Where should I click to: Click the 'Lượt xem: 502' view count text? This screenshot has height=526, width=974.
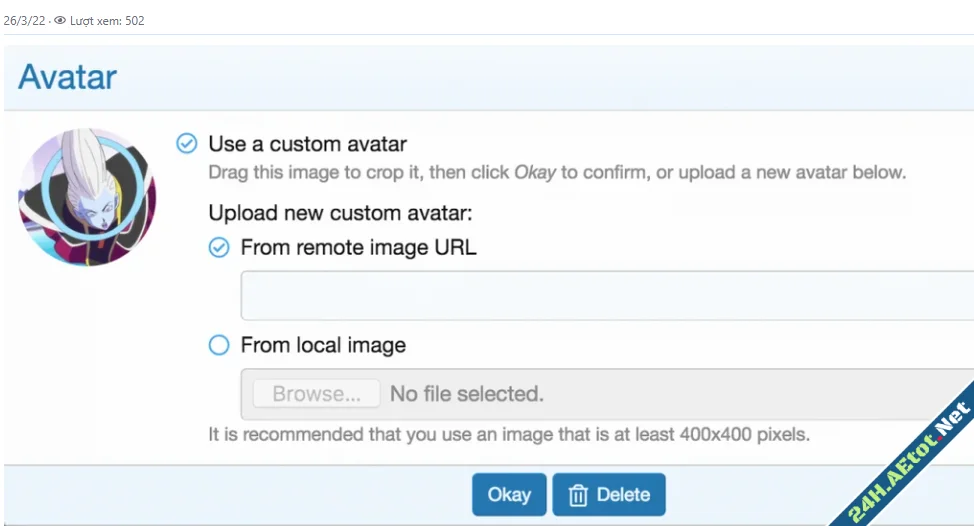click(x=107, y=20)
